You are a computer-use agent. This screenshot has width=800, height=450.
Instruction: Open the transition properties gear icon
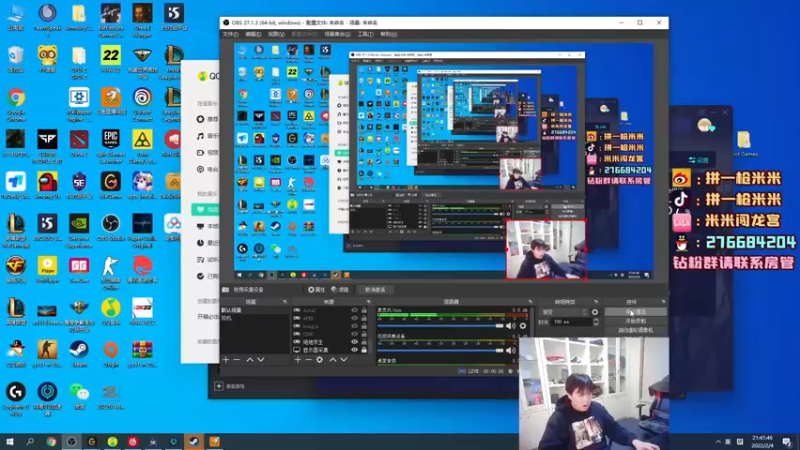click(595, 312)
